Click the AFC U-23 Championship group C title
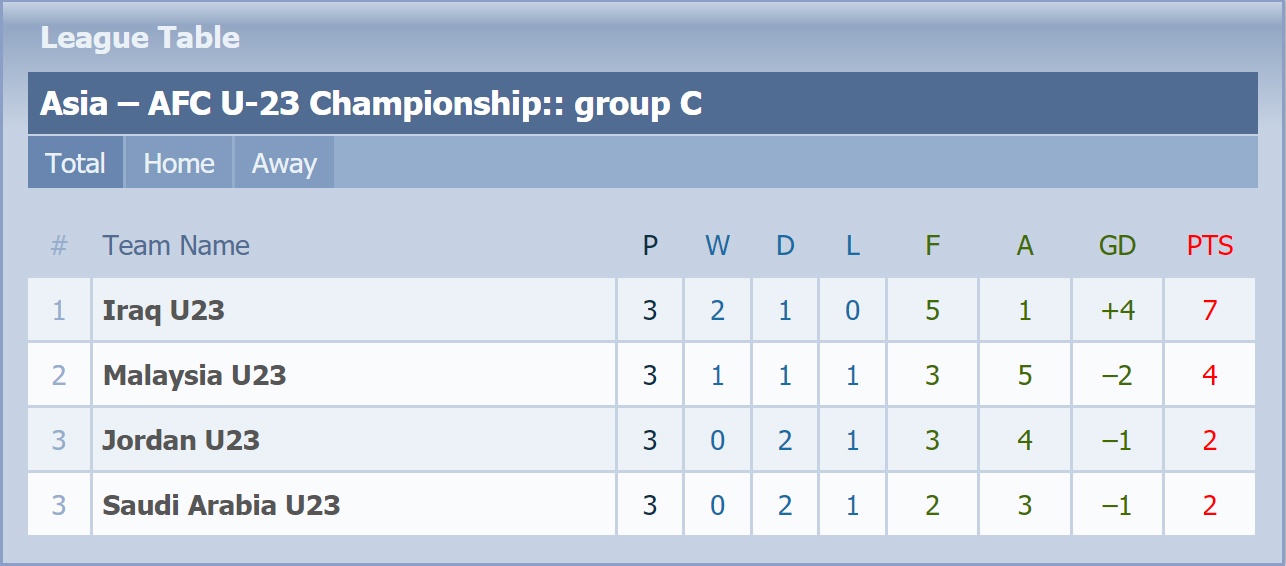The image size is (1286, 566). pyautogui.click(x=371, y=103)
